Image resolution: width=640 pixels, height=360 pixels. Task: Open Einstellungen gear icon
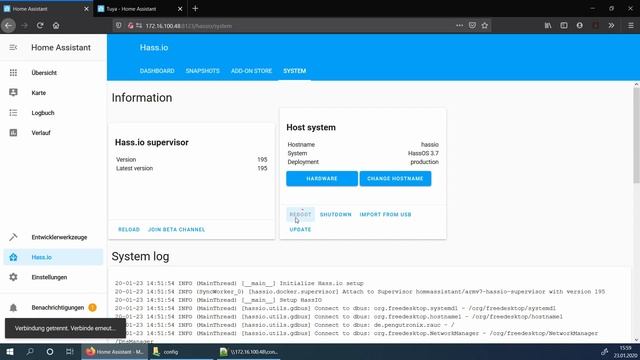coord(13,277)
